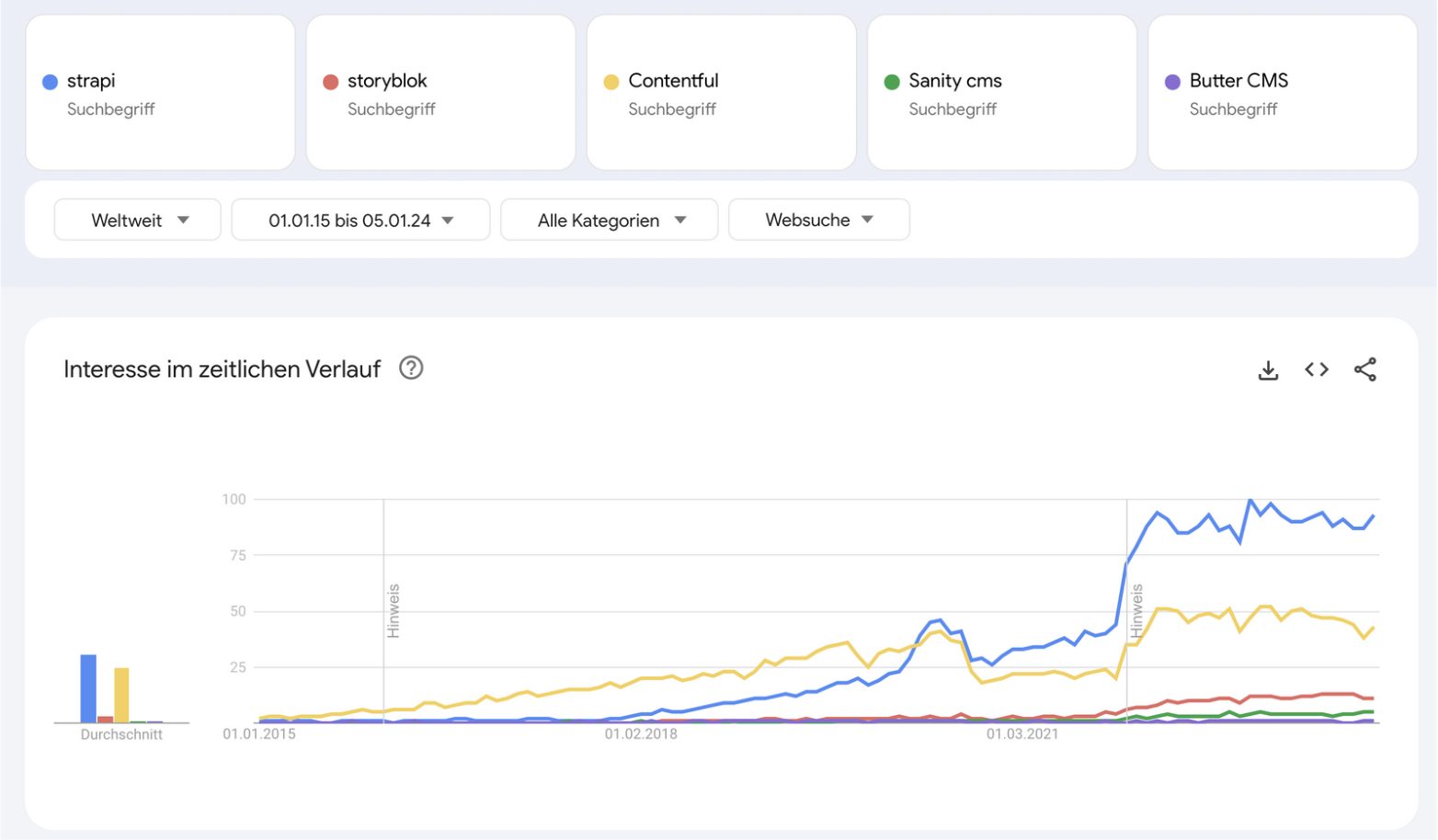Open the date range 01.01.15 bis 05.01.24 dropdown
Image resolution: width=1438 pixels, height=840 pixels.
coord(360,220)
